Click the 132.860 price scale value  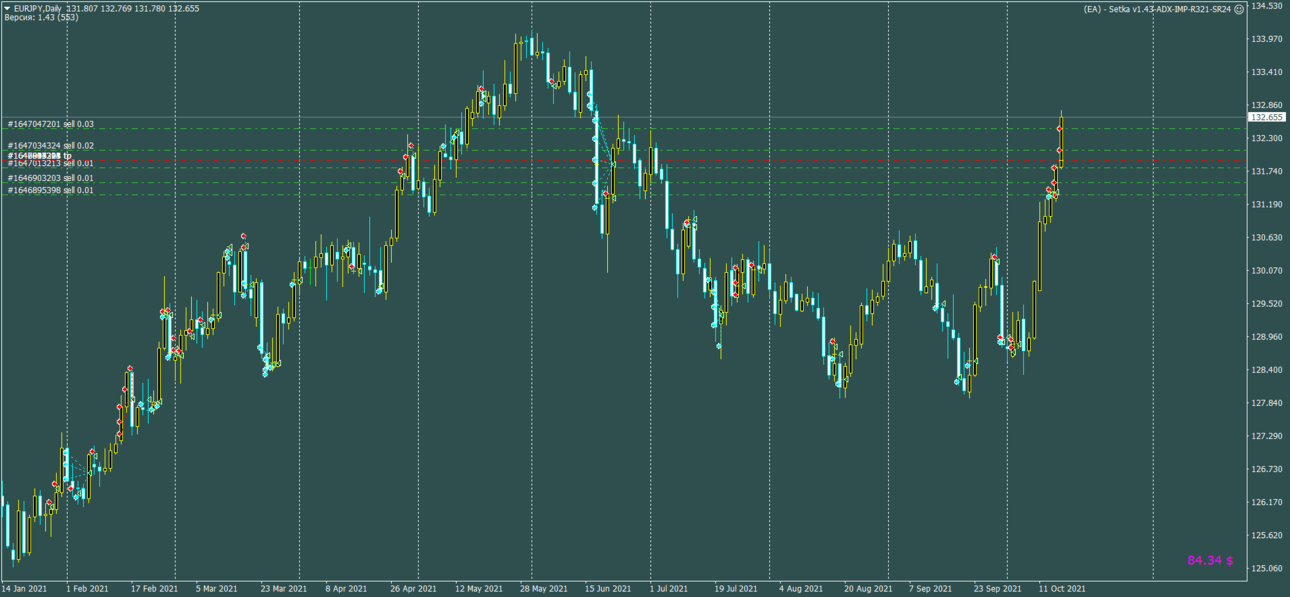1266,105
